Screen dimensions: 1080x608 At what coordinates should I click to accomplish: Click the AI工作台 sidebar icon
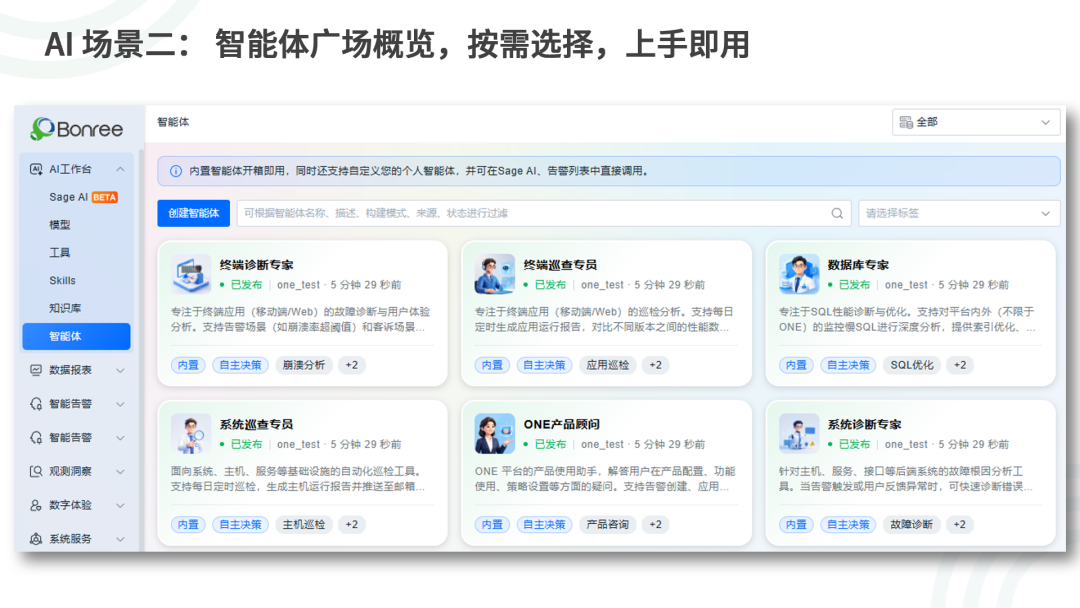point(36,169)
